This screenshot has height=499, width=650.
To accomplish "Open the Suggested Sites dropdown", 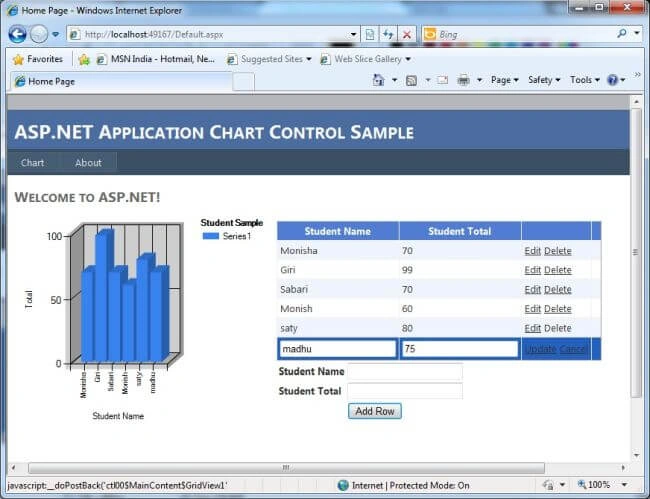I will [x=269, y=59].
